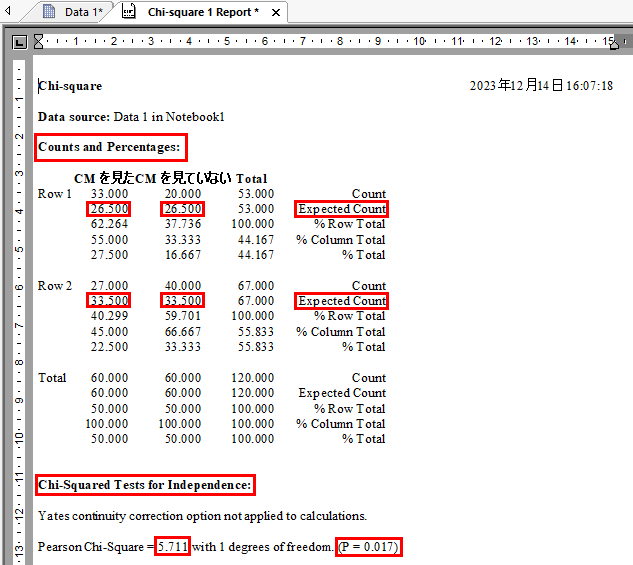Click "Chi-Squared Tests for Independence:" heading
The height and width of the screenshot is (565, 633).
pos(145,485)
